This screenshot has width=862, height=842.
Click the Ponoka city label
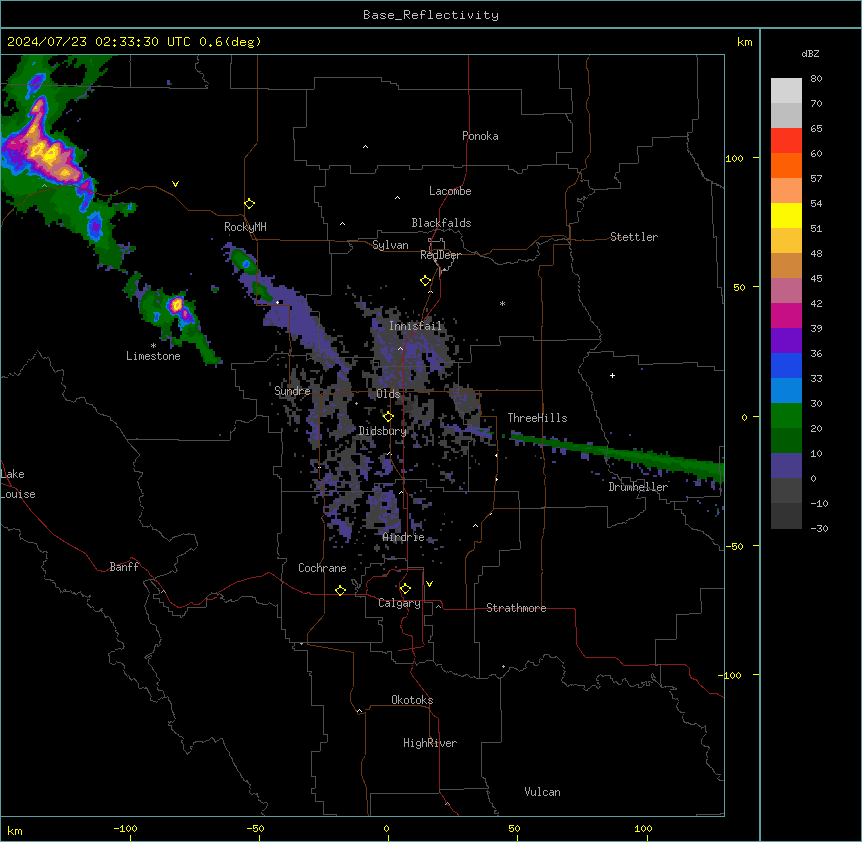coord(480,136)
